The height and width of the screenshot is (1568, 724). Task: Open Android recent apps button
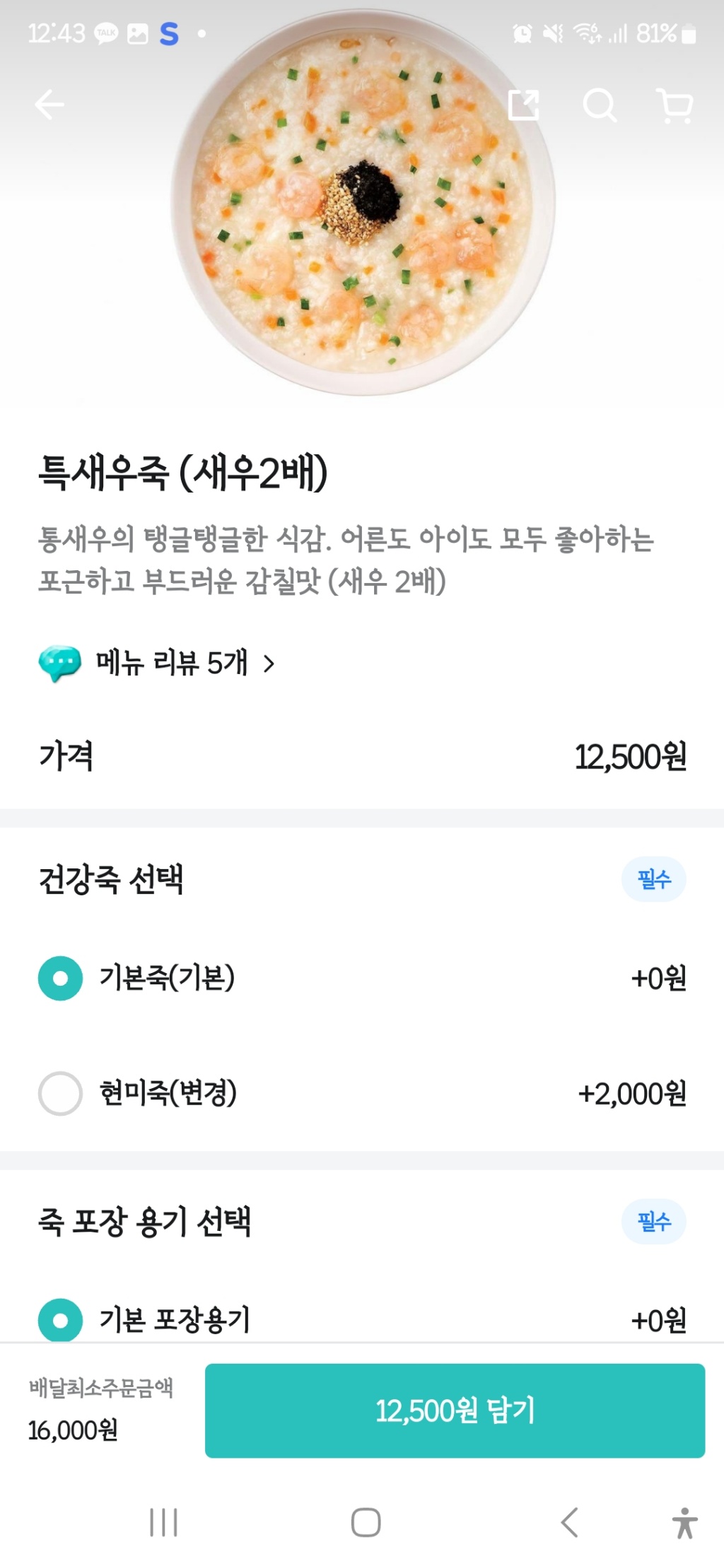(163, 1522)
